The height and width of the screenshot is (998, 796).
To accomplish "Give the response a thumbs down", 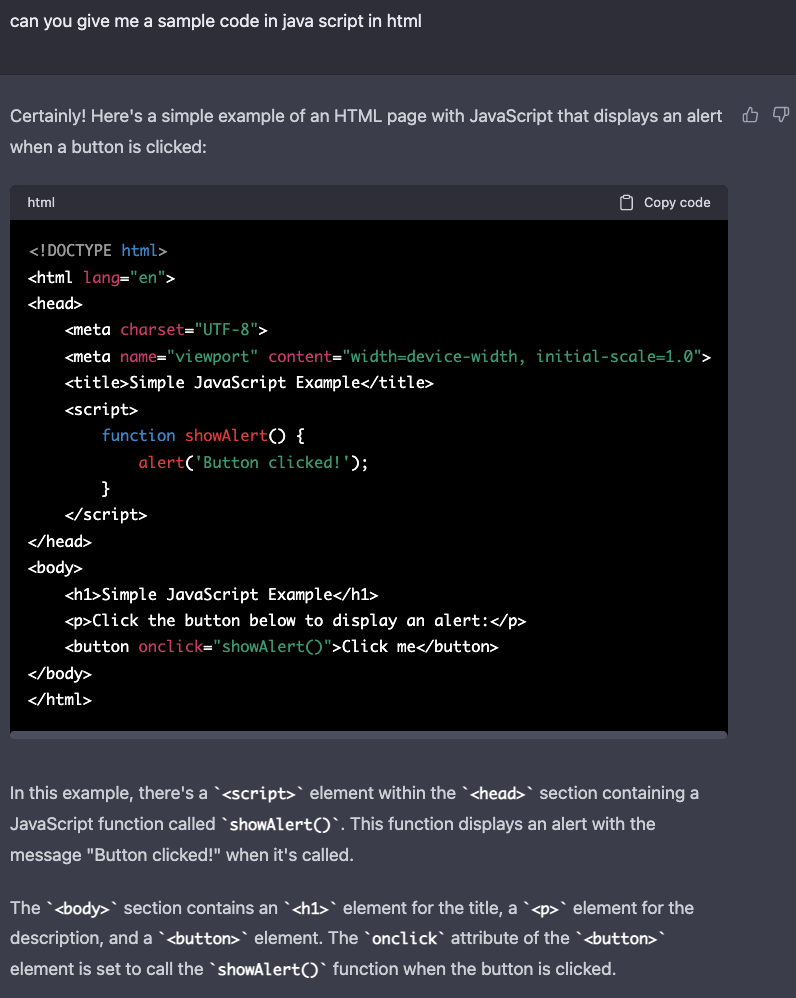I will tap(781, 115).
